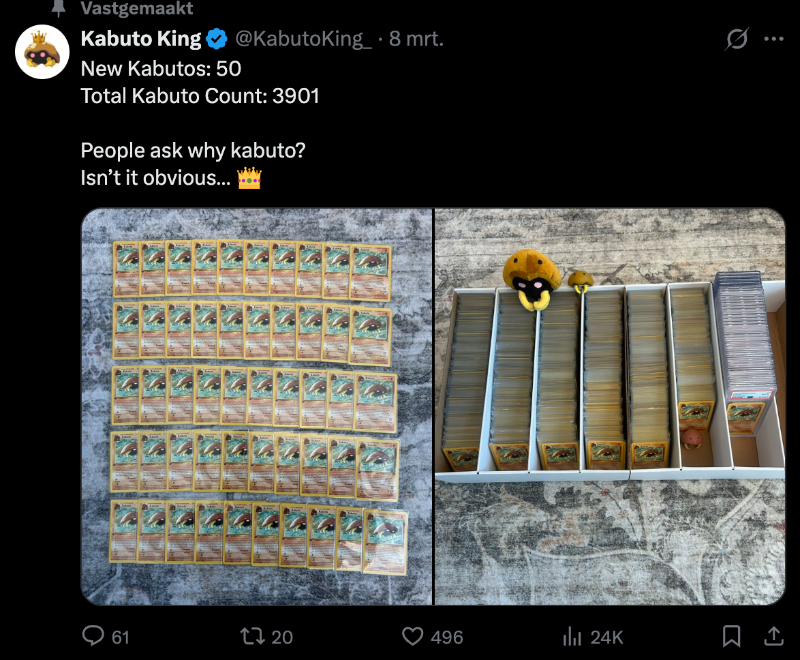This screenshot has height=660, width=800.
Task: Open the three-dot more options menu
Action: click(773, 39)
